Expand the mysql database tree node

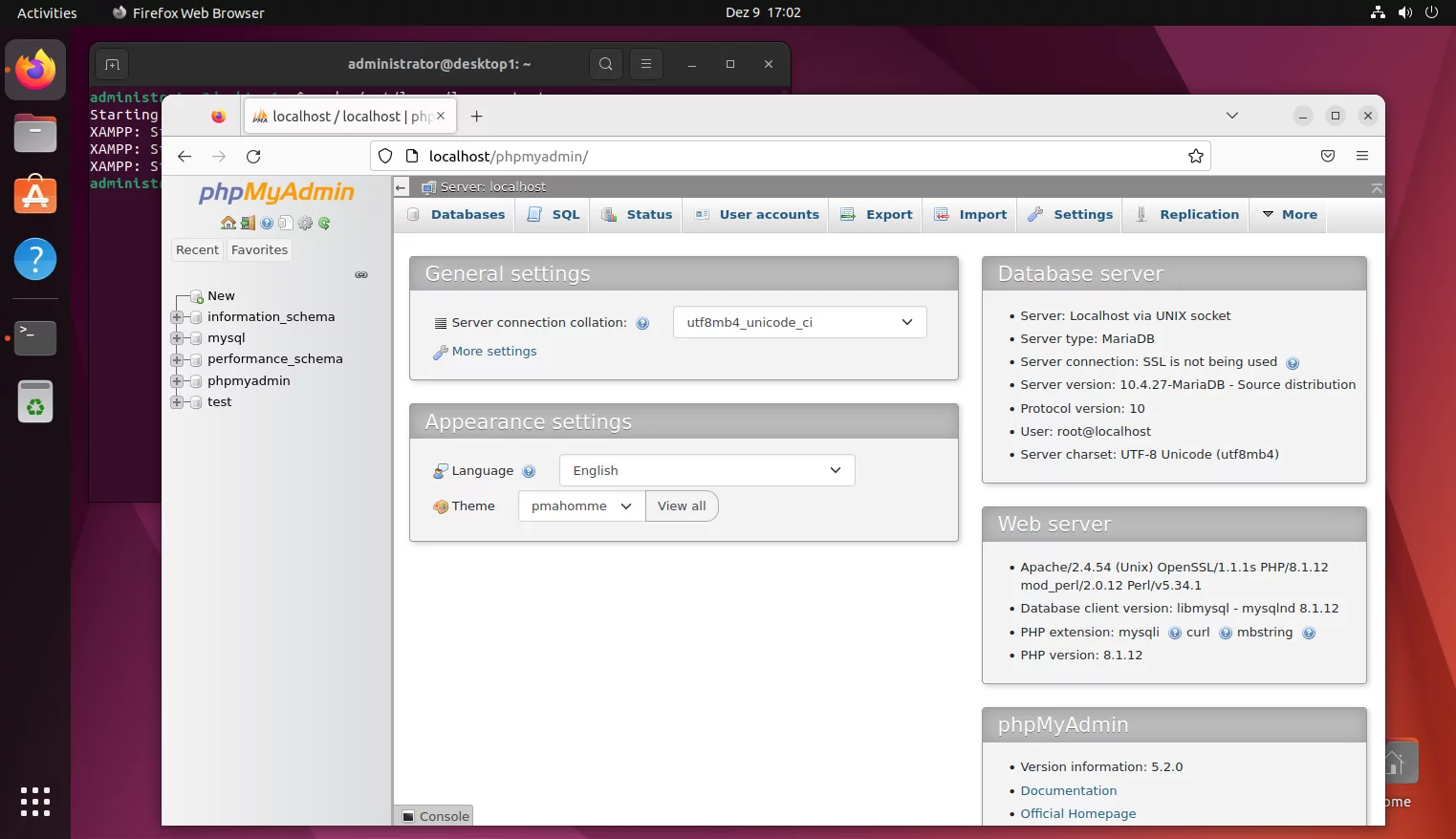177,338
